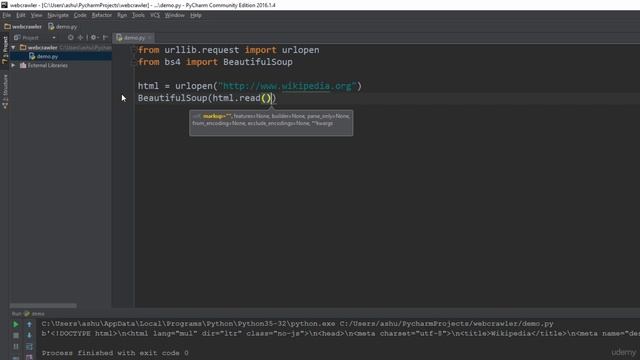The image size is (640, 360).
Task: Rerun demo with green play icon
Action: (16, 324)
